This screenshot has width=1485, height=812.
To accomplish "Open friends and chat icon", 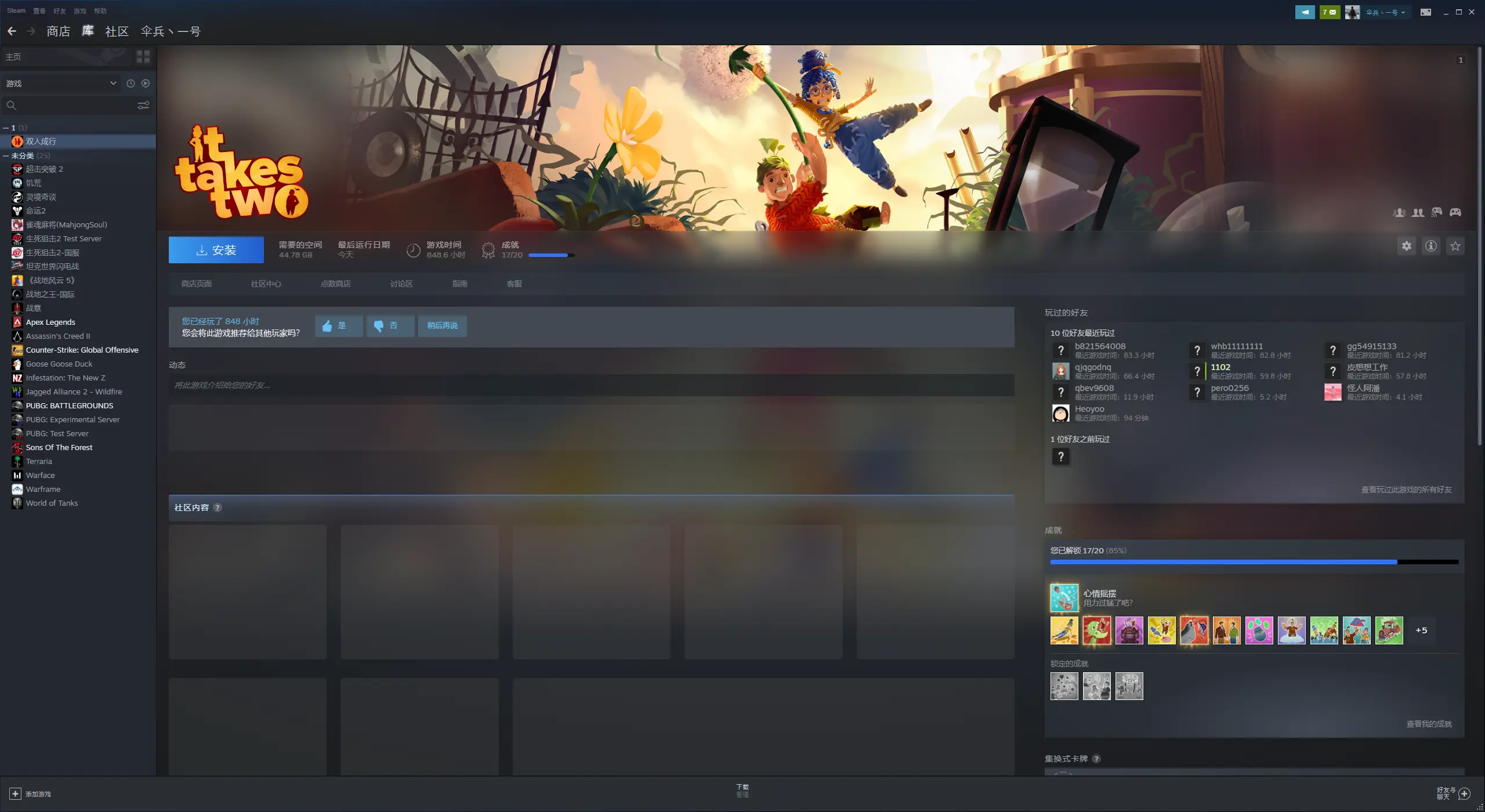I will tap(1464, 793).
